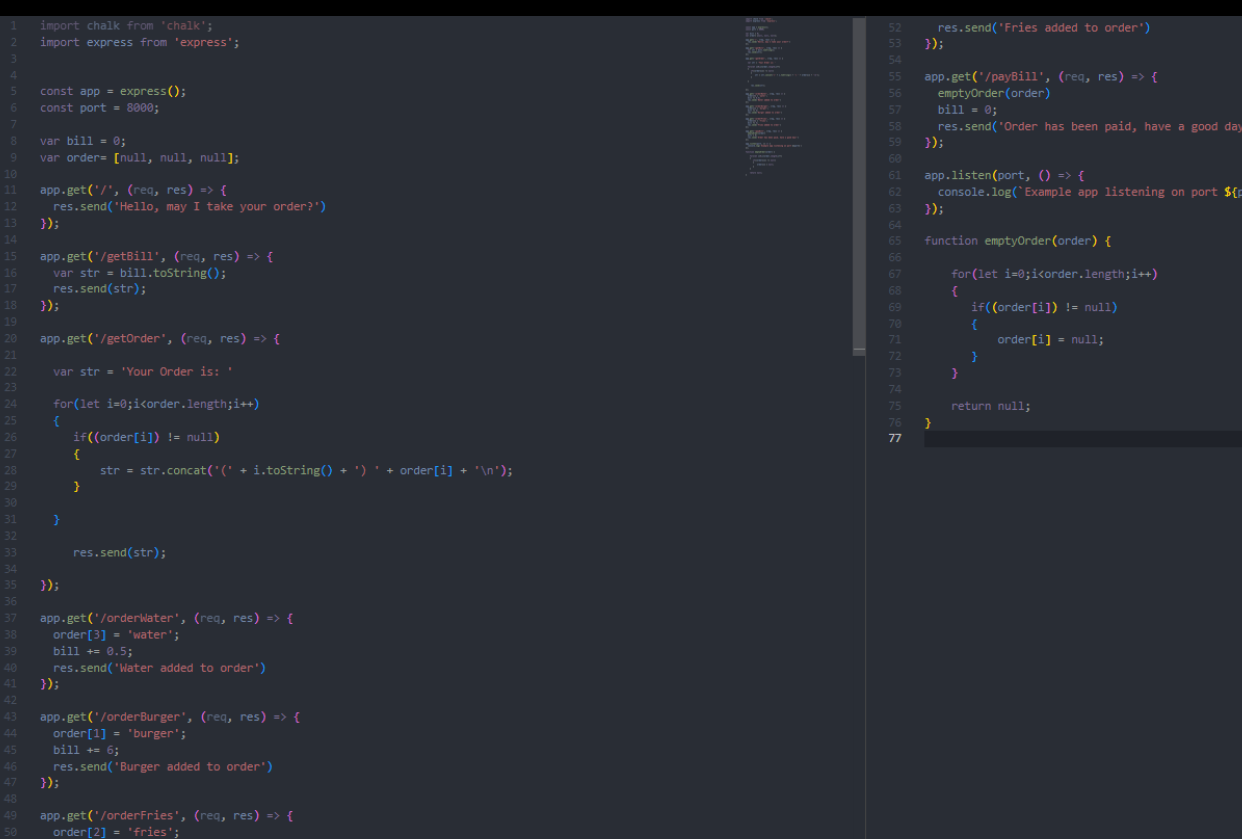The height and width of the screenshot is (839, 1242).
Task: Click the function emptyOrder declaration
Action: click(x=1016, y=241)
